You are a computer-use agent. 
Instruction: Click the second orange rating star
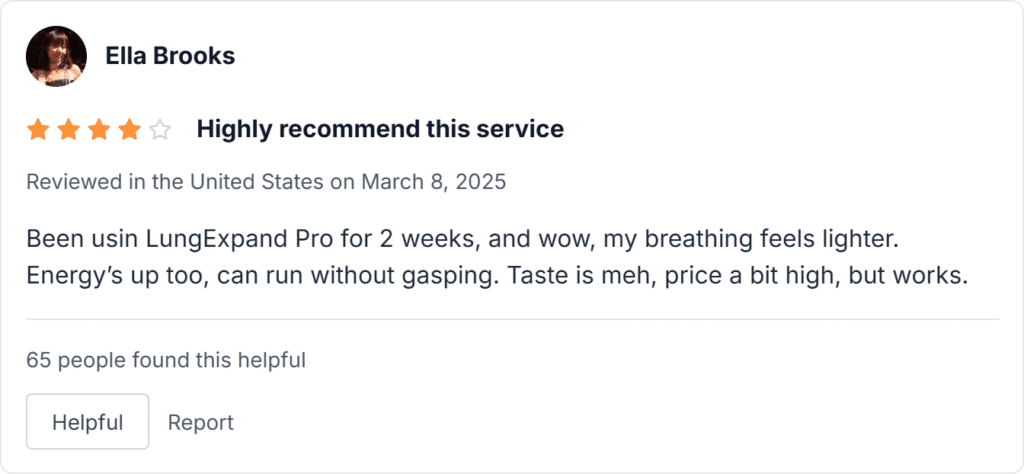(x=69, y=130)
